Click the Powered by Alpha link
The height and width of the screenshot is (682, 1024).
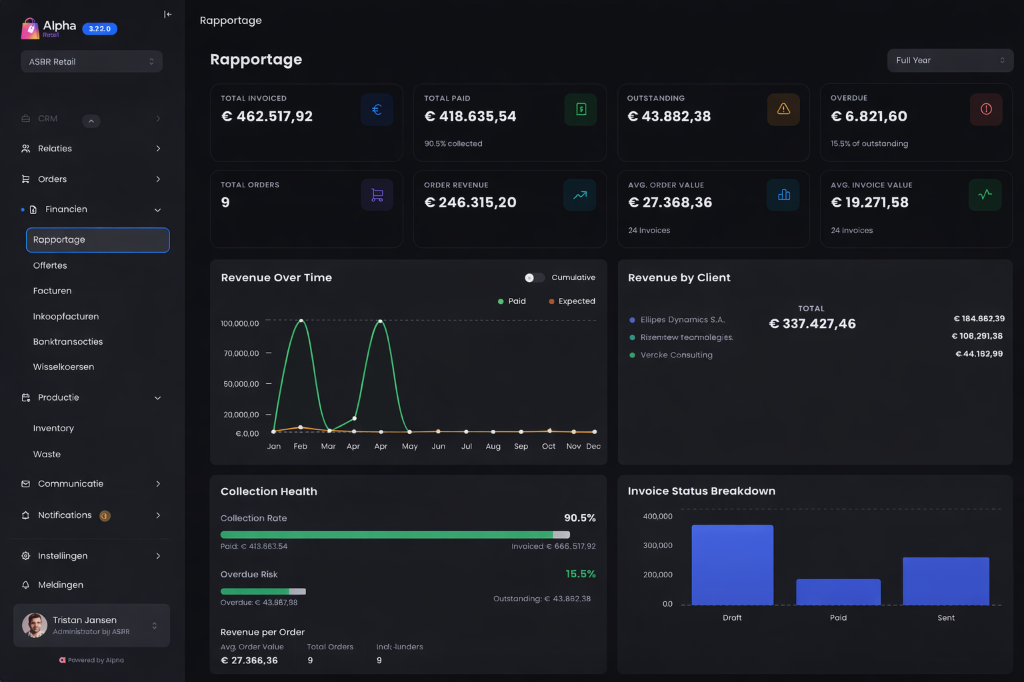(x=91, y=660)
